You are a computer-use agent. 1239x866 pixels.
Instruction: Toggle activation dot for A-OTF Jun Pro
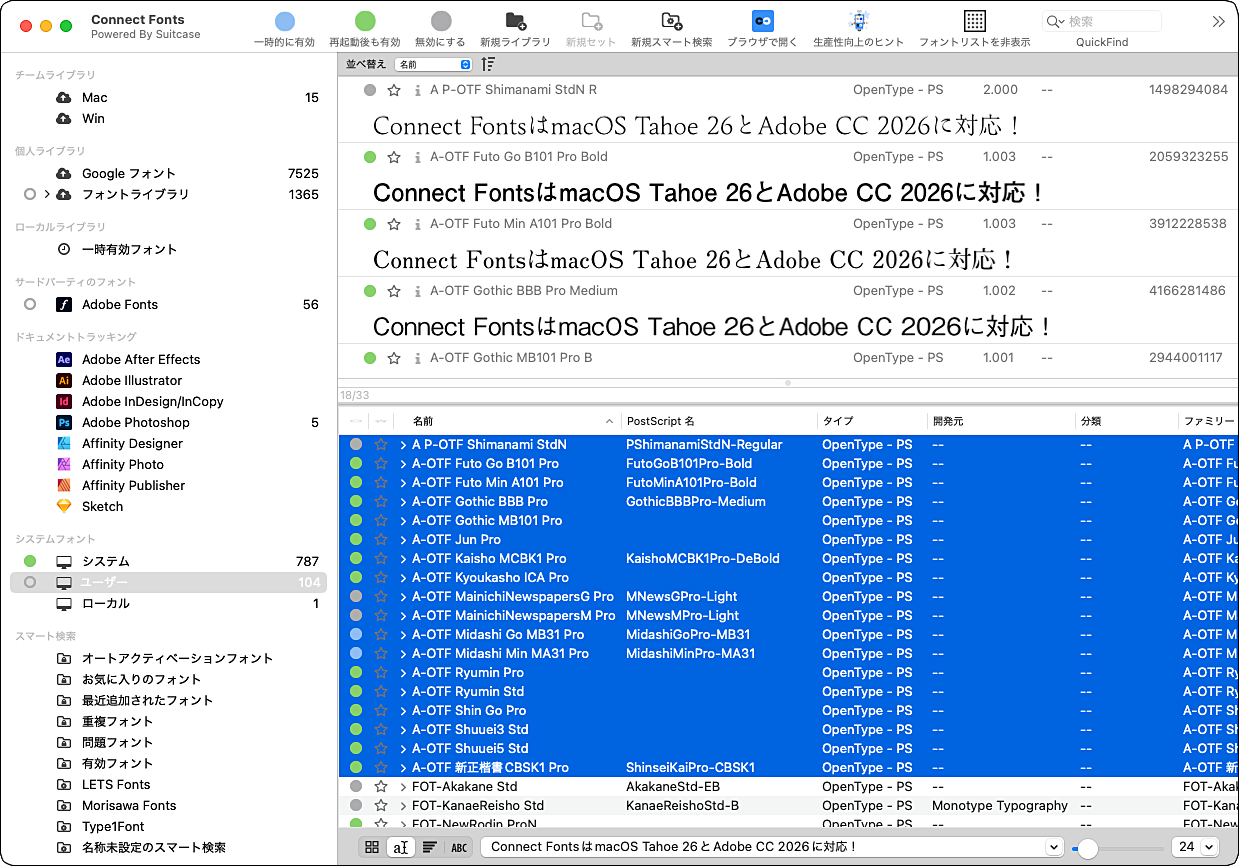(x=356, y=539)
